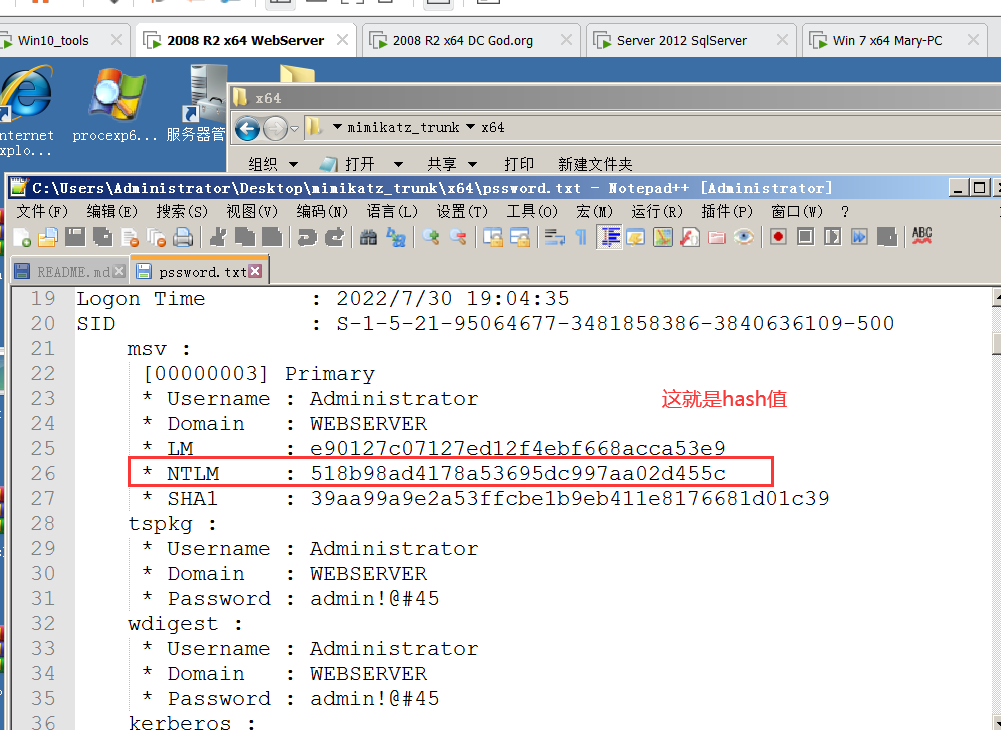Expand the mimikatz_trunk breadcrumb arrow
This screenshot has height=730, width=1001.
click(x=470, y=128)
